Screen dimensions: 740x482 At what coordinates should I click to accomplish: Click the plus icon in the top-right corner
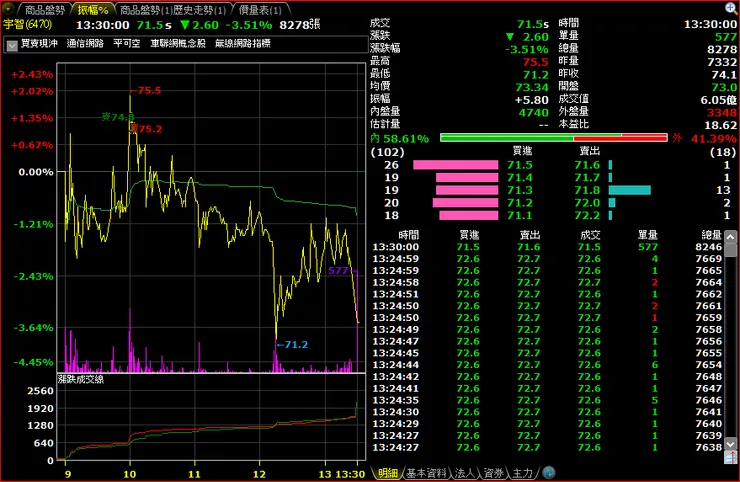pos(730,8)
